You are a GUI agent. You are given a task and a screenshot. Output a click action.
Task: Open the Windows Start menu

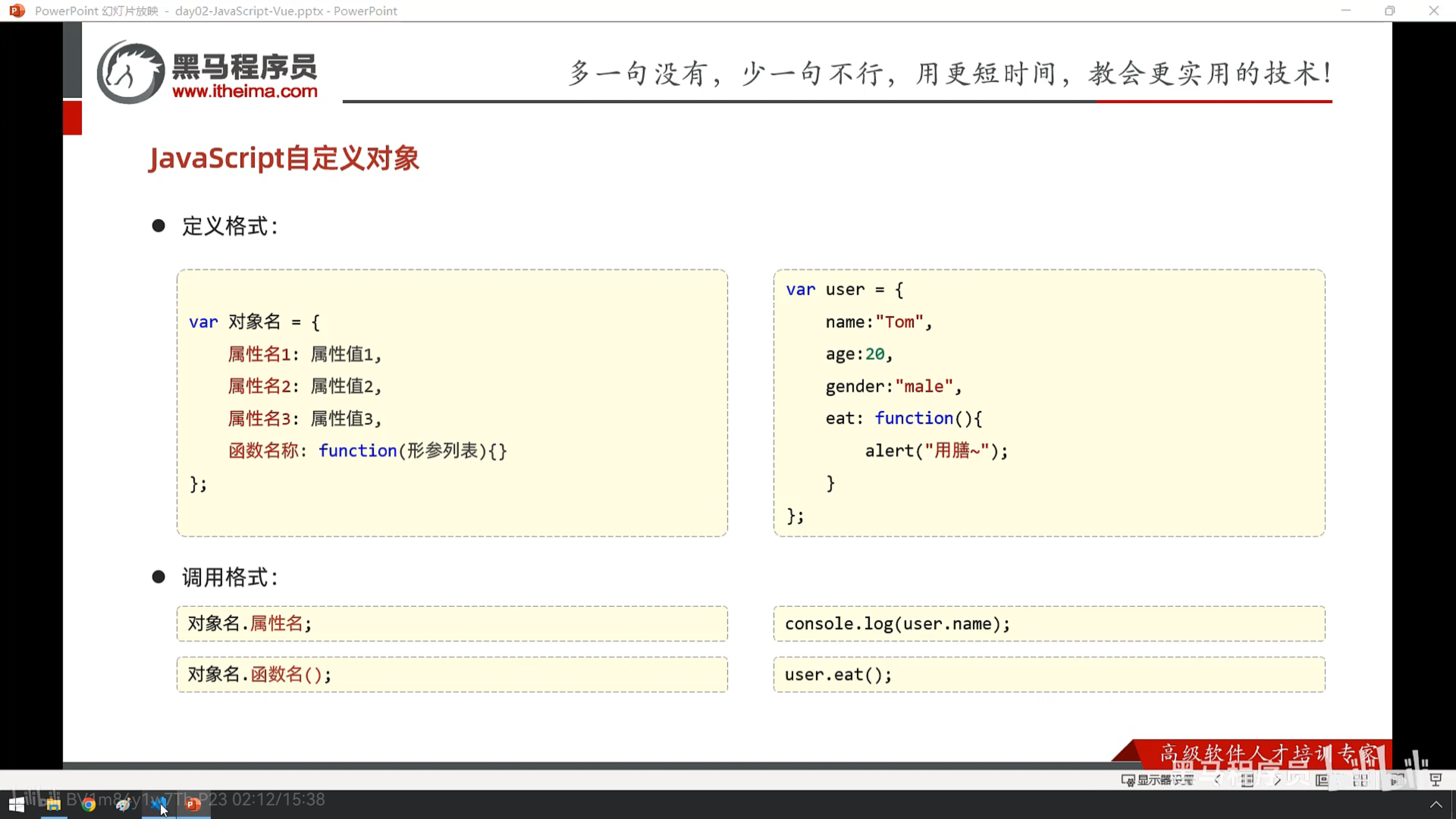point(16,804)
